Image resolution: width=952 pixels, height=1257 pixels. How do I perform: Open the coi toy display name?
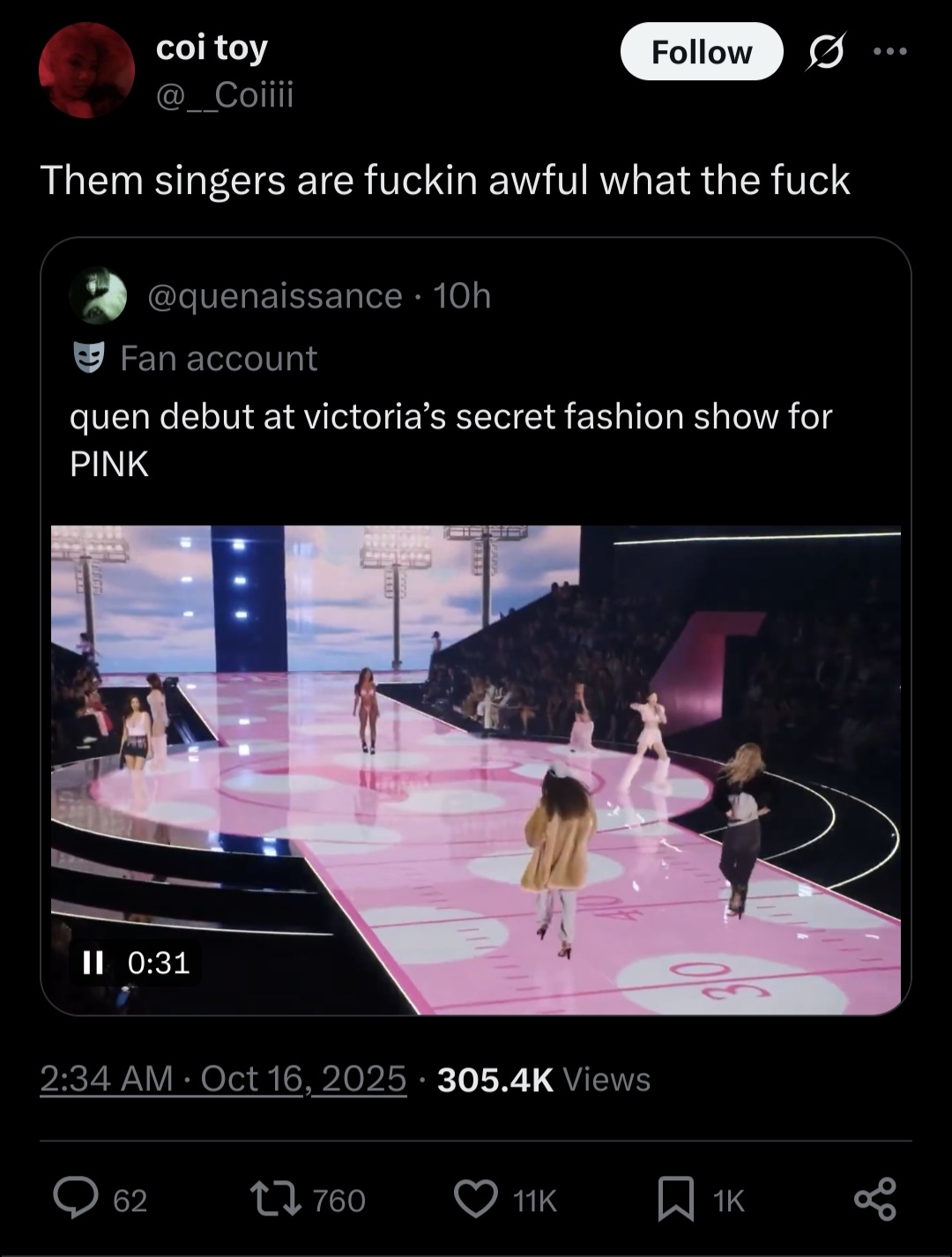pos(212,48)
